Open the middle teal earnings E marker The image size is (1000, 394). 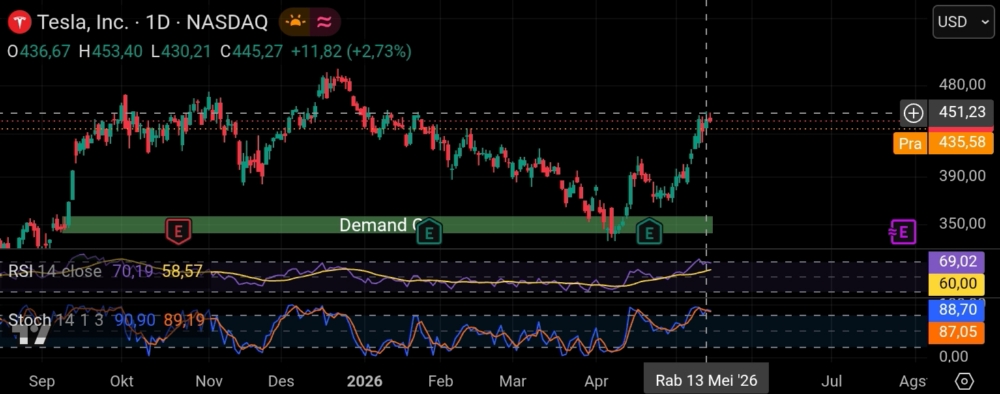point(429,232)
